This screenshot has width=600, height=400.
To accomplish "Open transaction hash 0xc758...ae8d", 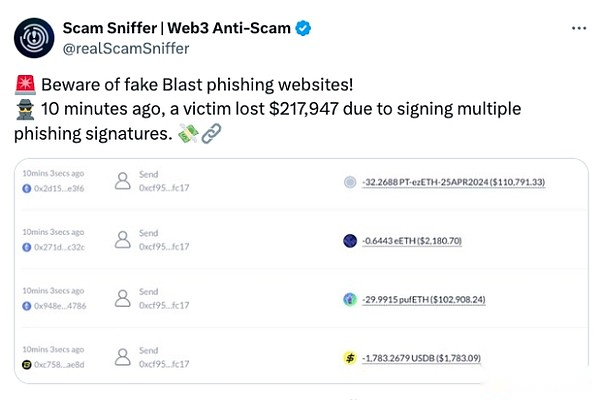I will pyautogui.click(x=62, y=363).
